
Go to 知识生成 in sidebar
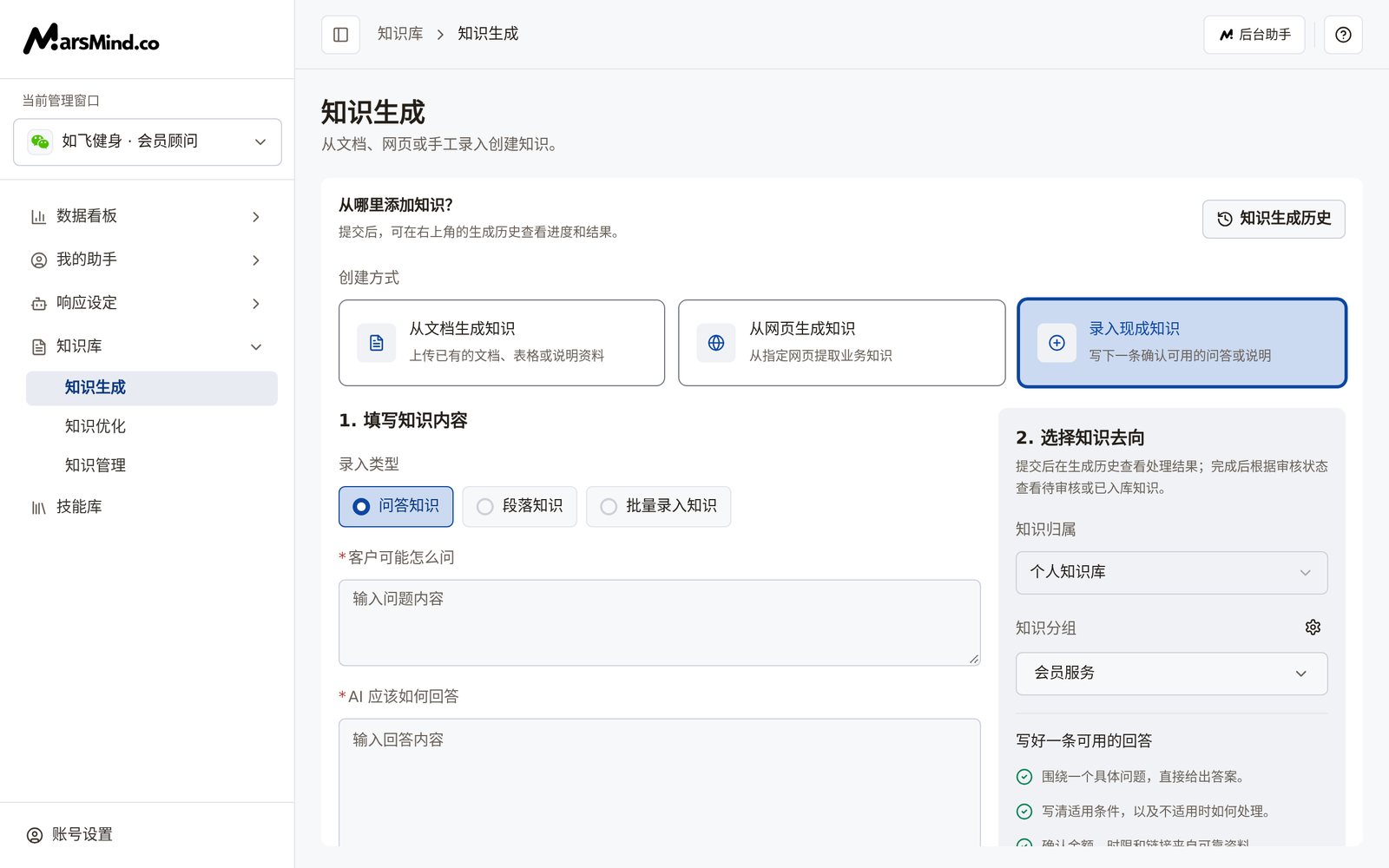pyautogui.click(x=152, y=388)
